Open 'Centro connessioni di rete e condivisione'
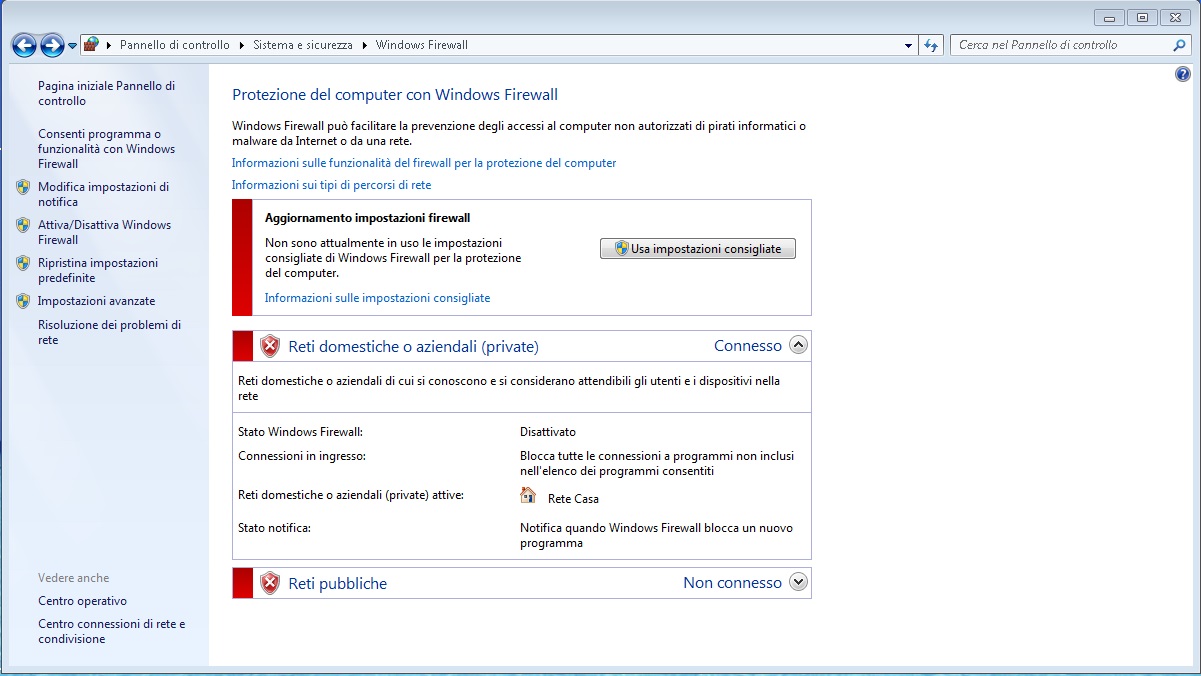1201x676 pixels. click(112, 631)
